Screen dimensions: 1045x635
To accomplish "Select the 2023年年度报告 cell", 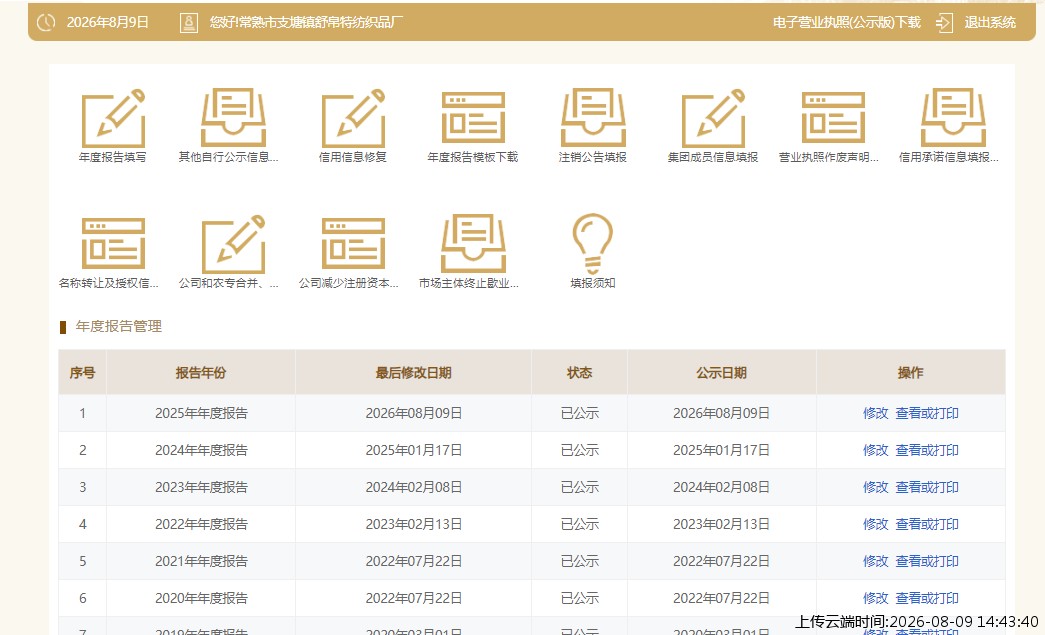I will [201, 487].
